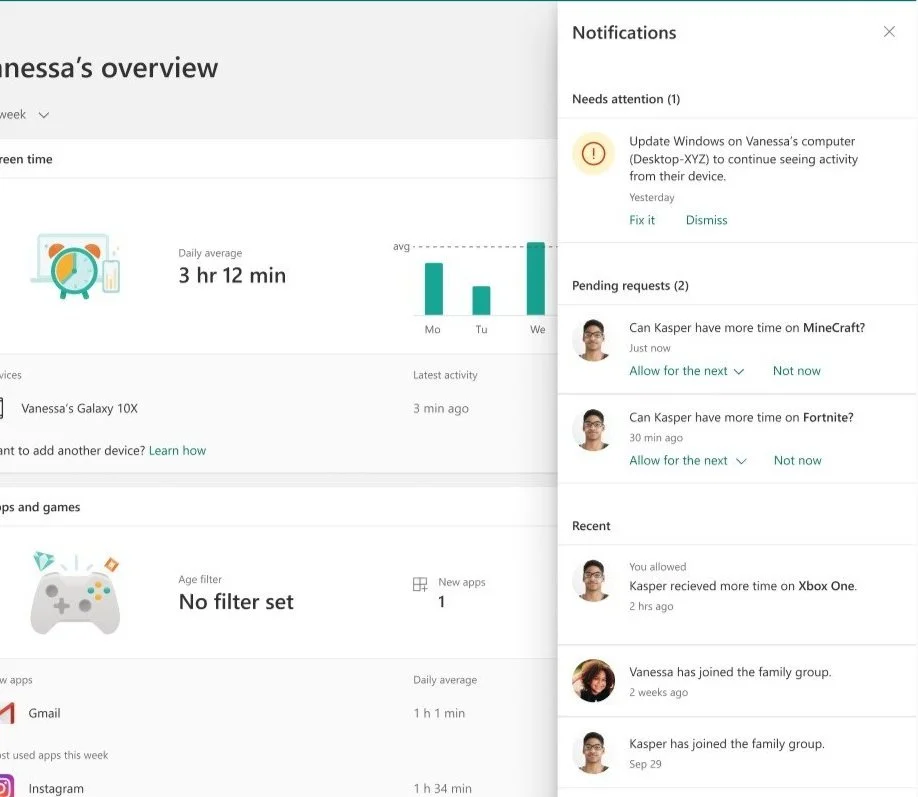The width and height of the screenshot is (918, 797).
Task: Click the Pending requests (2) heading
Action: click(630, 286)
